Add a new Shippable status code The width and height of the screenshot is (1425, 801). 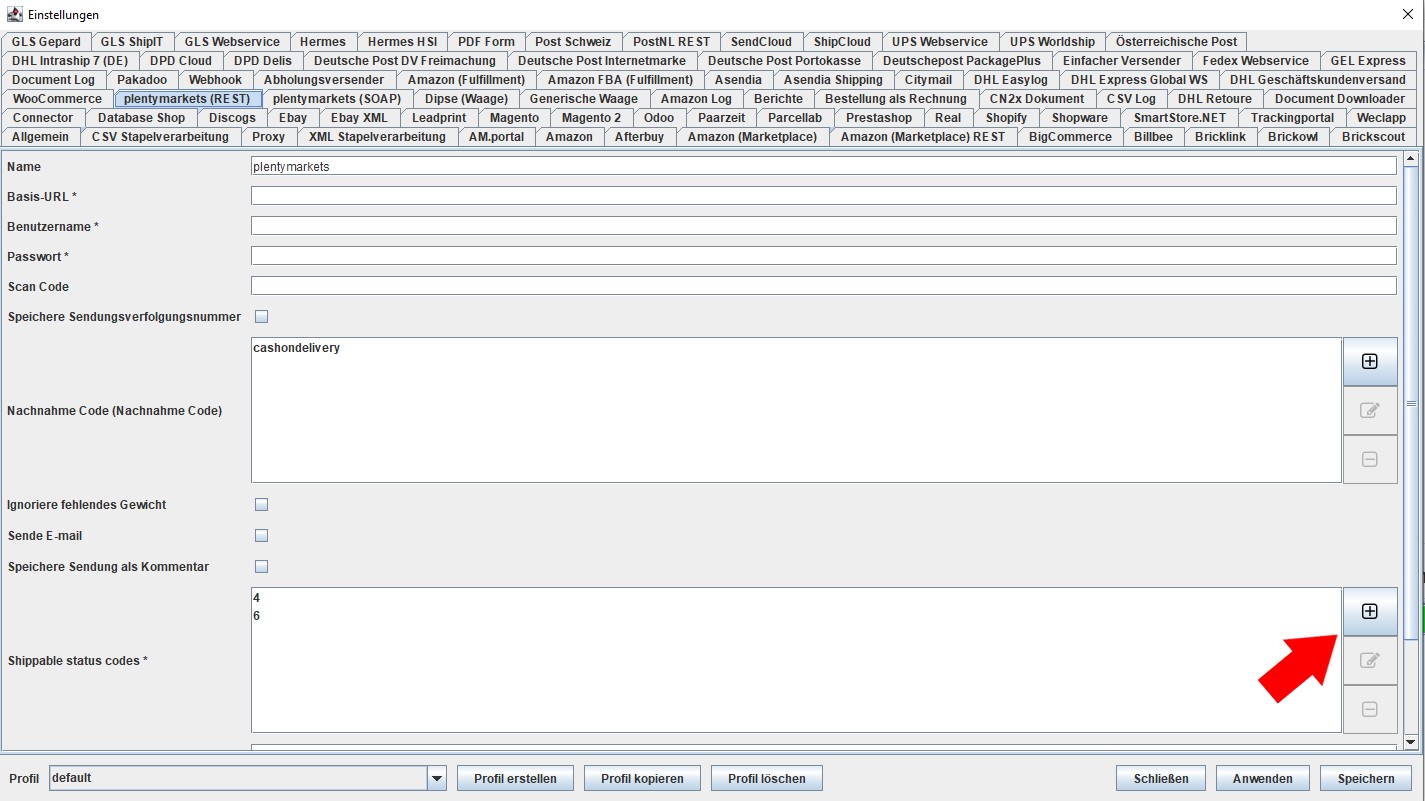pos(1370,611)
